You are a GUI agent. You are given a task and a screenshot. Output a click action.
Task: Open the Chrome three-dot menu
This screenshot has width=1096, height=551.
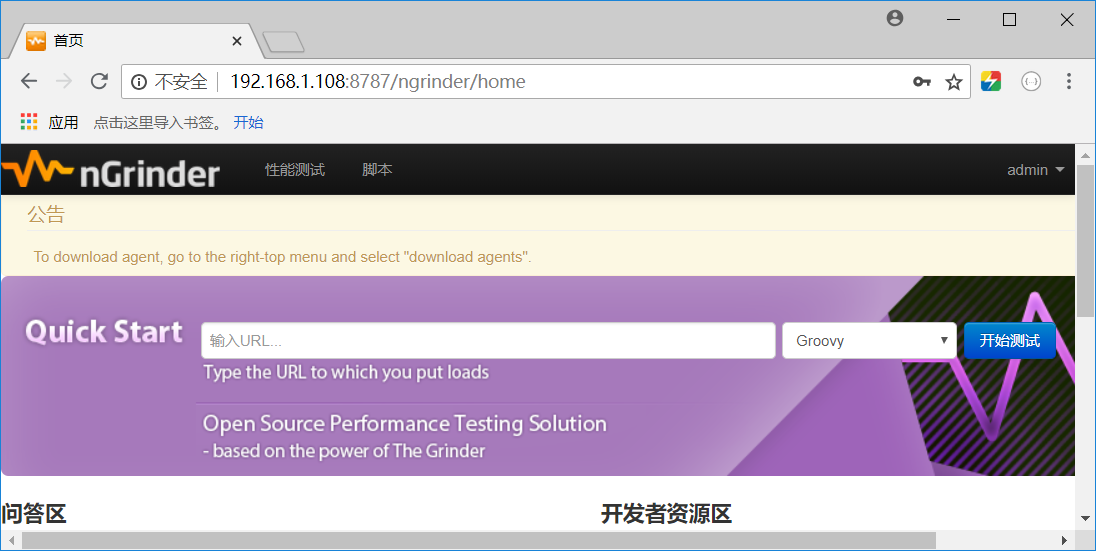(x=1068, y=81)
